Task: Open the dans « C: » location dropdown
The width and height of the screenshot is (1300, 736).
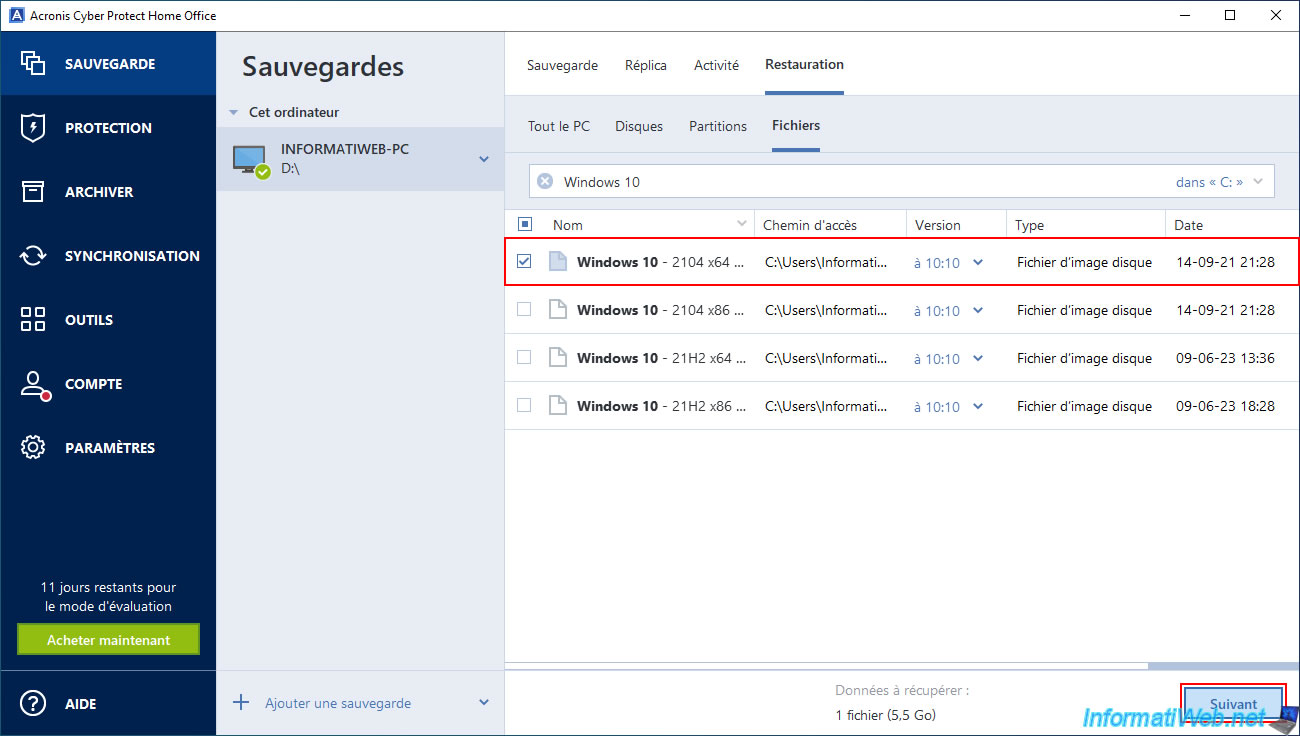Action: (1221, 182)
